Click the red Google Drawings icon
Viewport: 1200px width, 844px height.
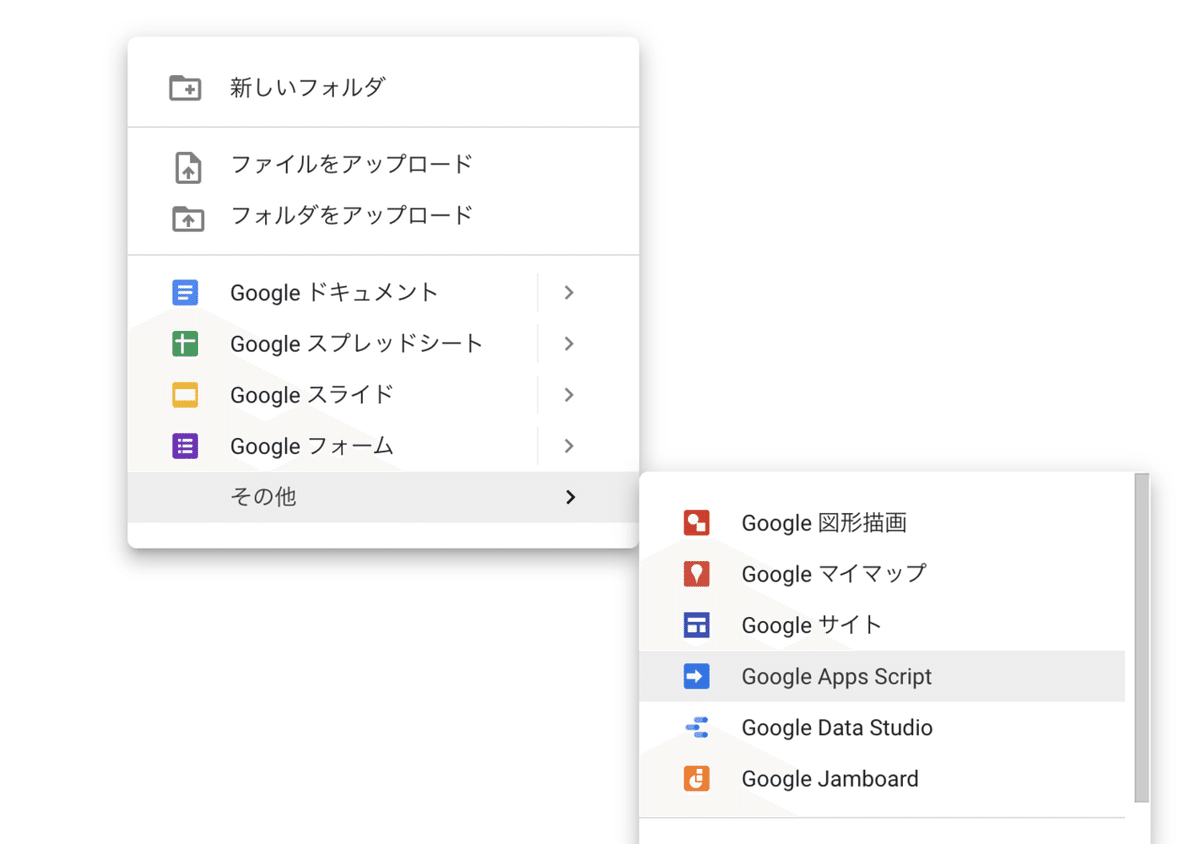tap(696, 523)
